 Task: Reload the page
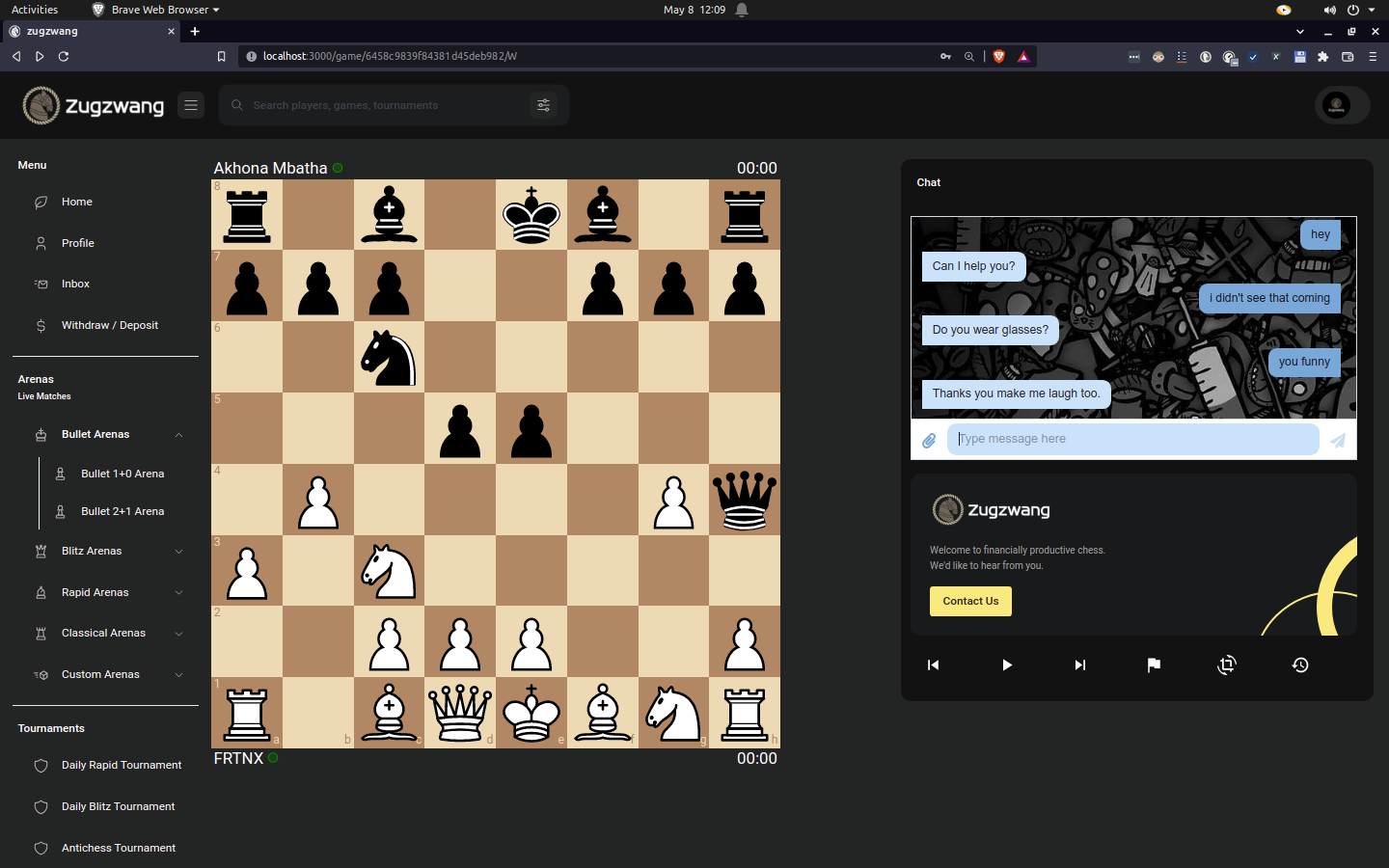coord(64,56)
